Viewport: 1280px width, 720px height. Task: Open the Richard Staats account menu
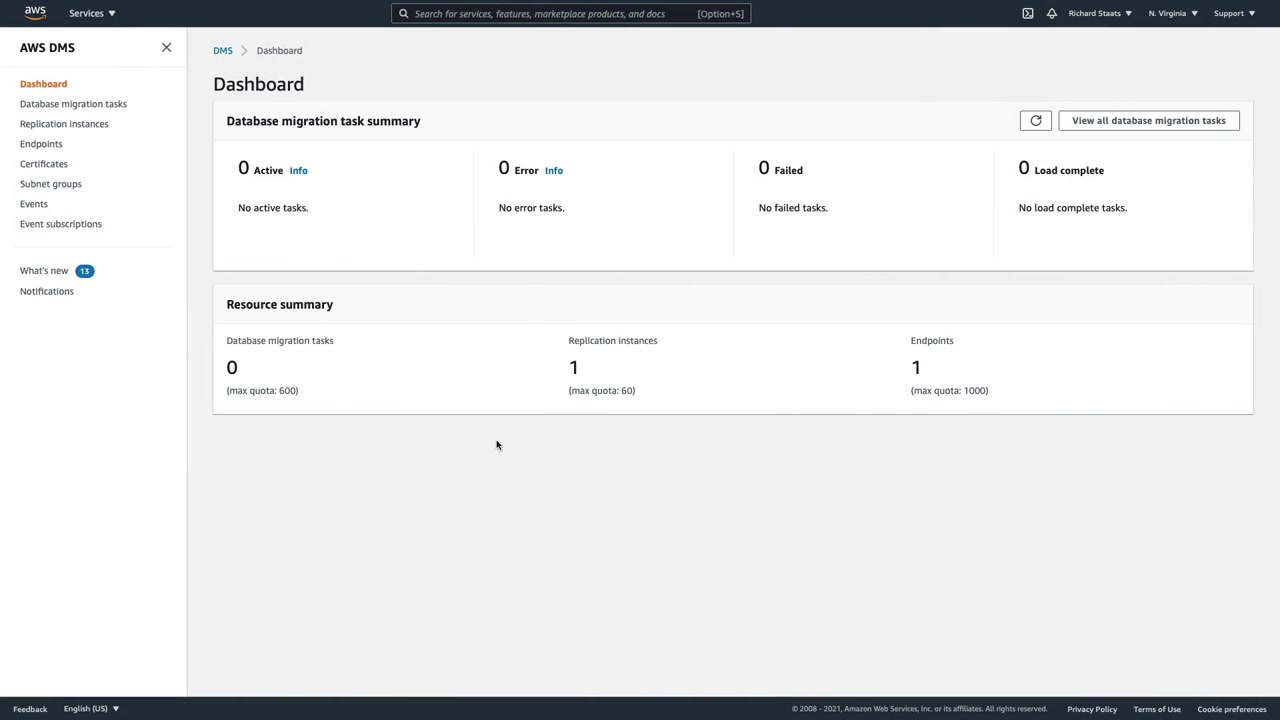point(1099,13)
